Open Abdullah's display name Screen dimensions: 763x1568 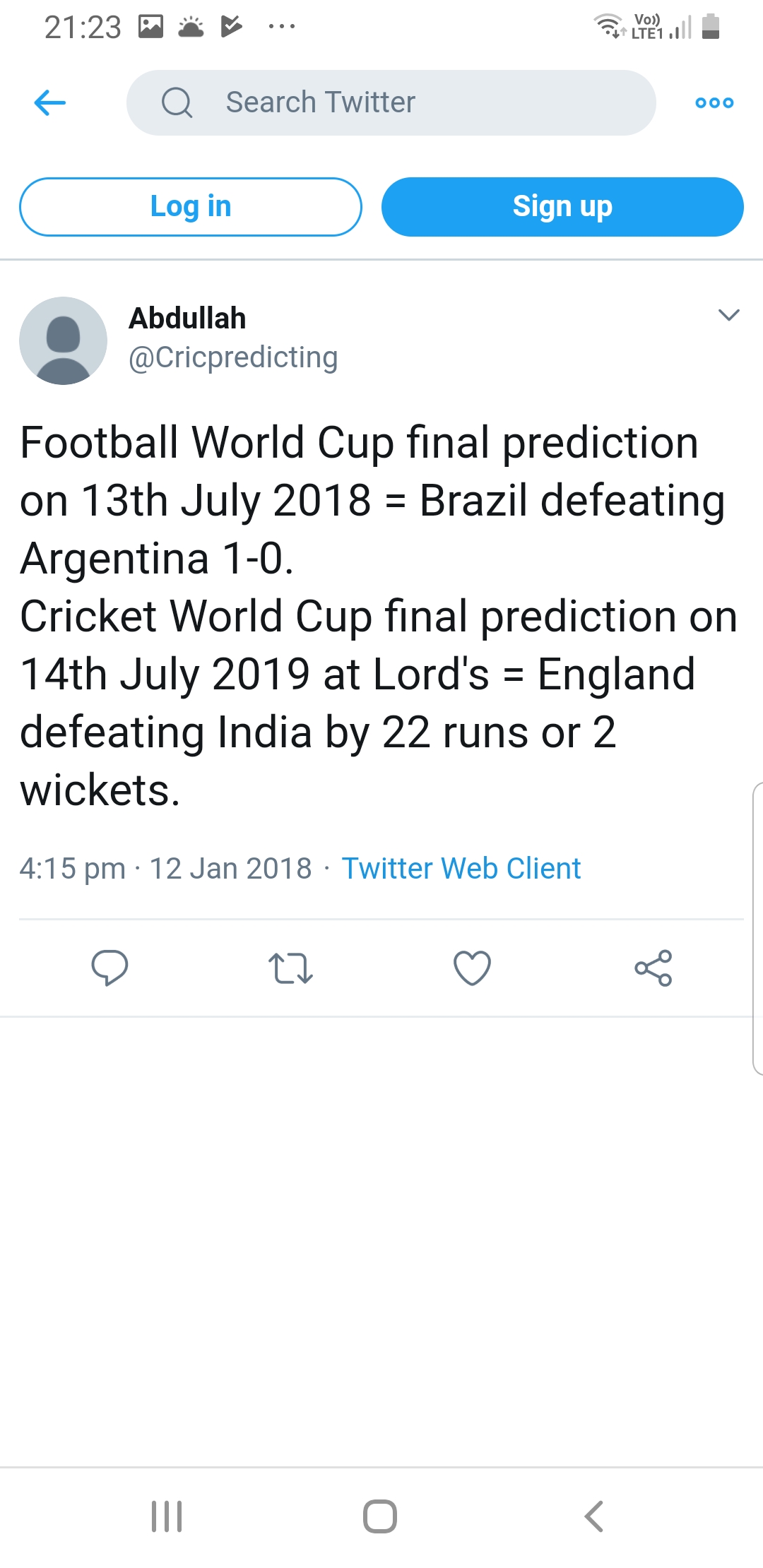point(187,319)
